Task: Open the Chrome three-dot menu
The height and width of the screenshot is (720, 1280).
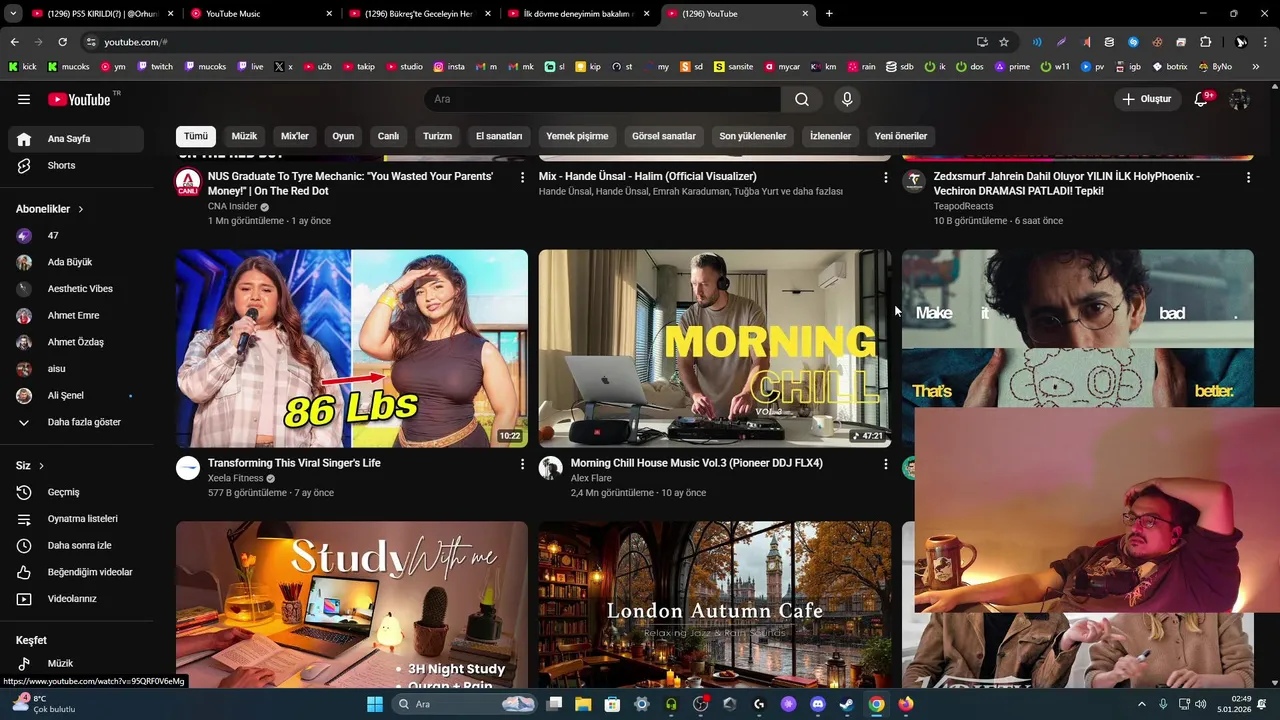Action: point(1266,42)
